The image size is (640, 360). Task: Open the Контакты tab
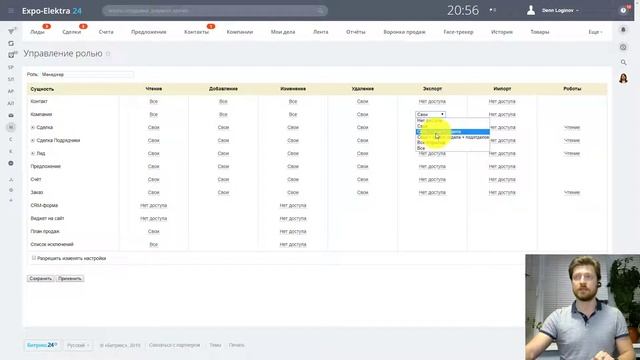(196, 32)
